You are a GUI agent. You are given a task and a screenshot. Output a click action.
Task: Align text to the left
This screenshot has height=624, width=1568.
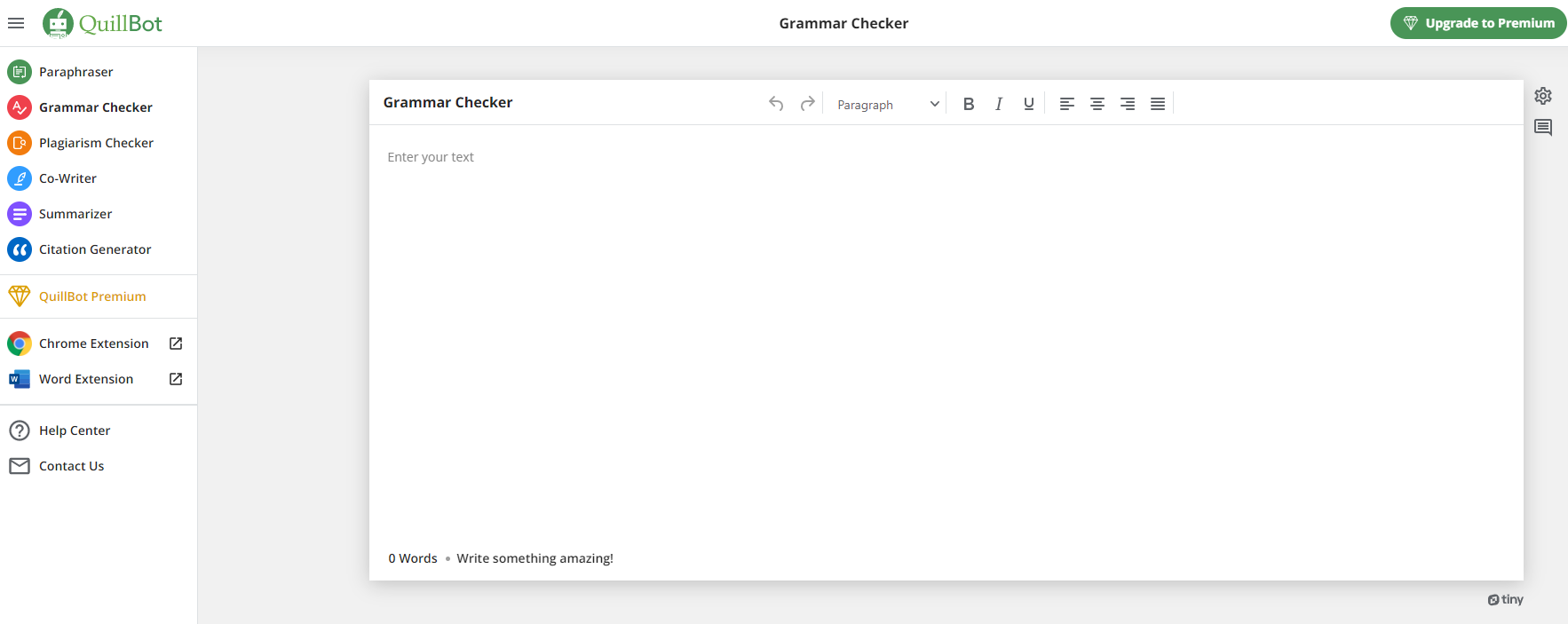point(1067,104)
